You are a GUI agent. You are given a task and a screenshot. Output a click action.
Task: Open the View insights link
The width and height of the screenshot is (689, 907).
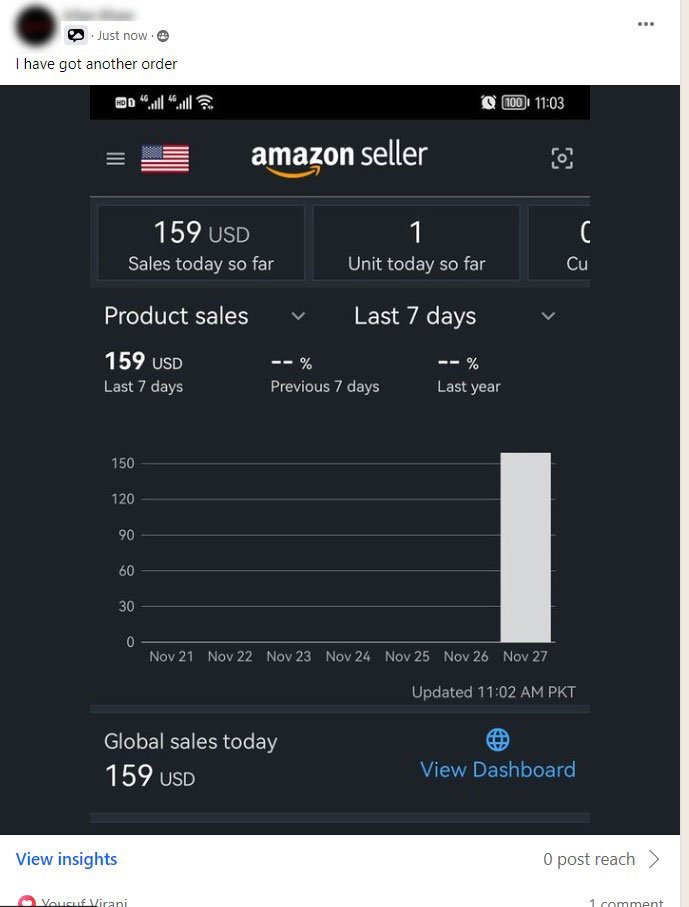[66, 859]
